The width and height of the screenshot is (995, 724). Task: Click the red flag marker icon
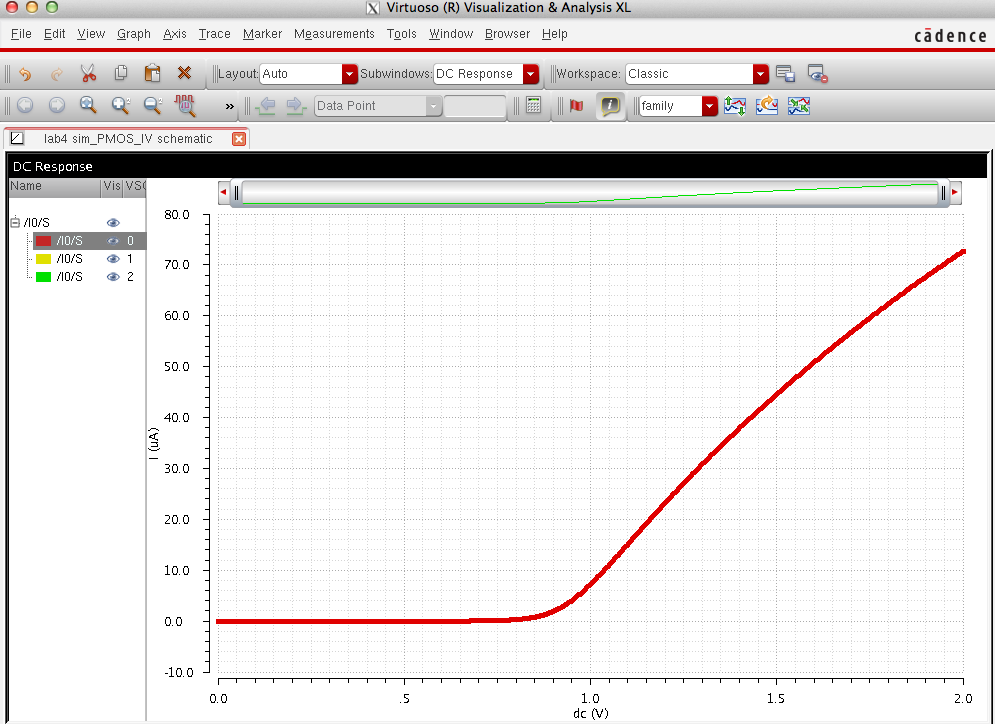point(576,105)
